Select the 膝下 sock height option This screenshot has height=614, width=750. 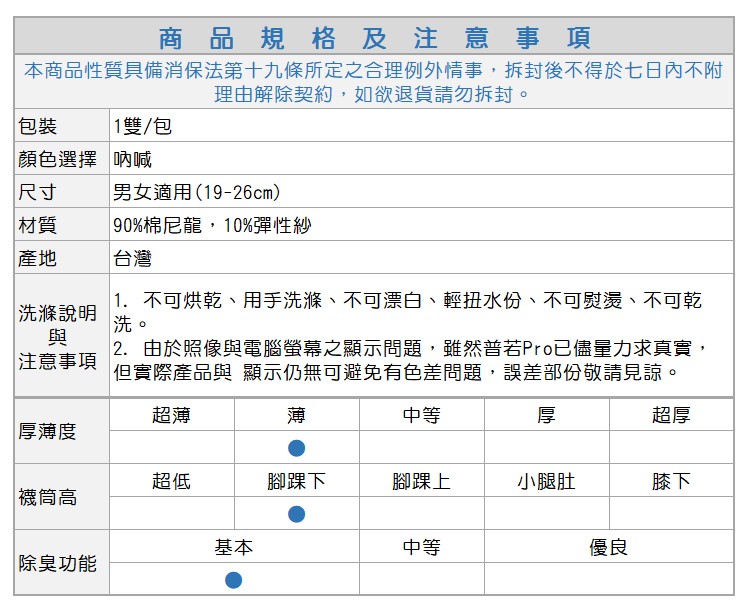point(670,481)
